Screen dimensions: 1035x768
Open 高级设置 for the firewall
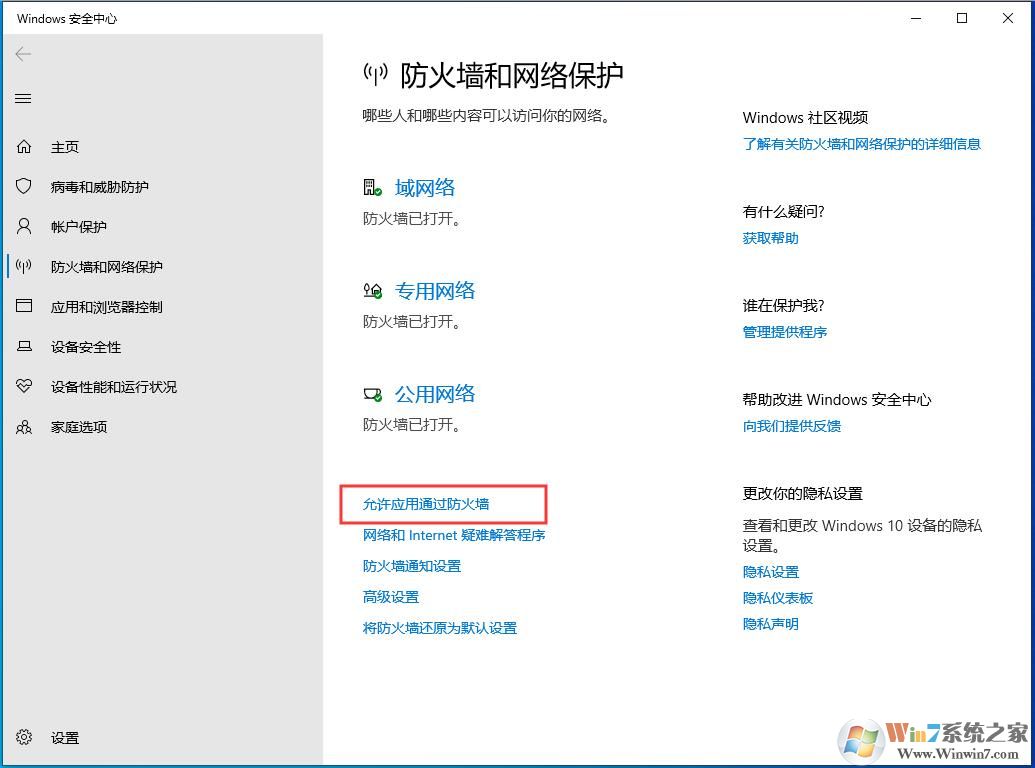(x=391, y=596)
